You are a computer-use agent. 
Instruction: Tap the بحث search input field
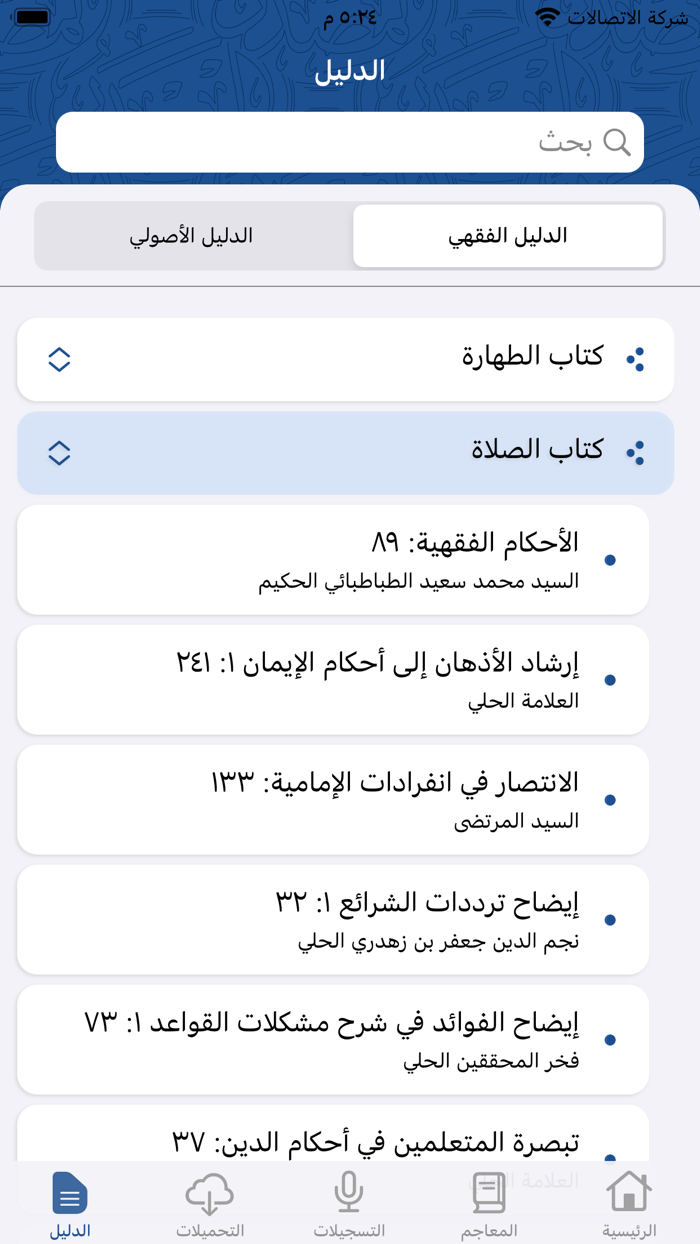point(400,141)
